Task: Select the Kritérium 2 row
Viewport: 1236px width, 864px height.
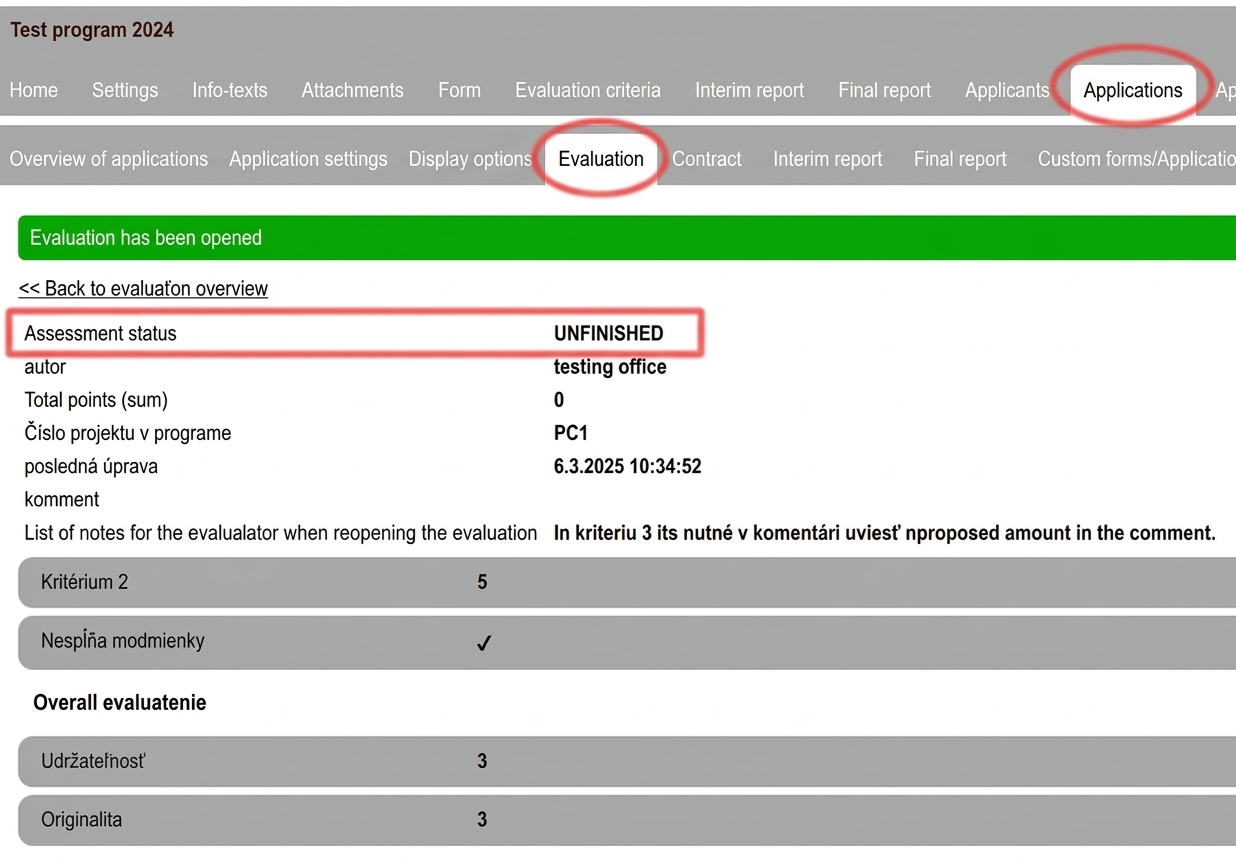Action: point(627,582)
